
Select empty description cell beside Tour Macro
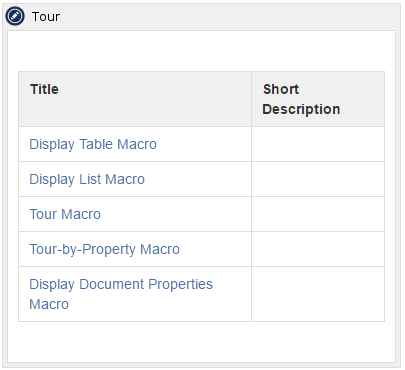tap(318, 214)
